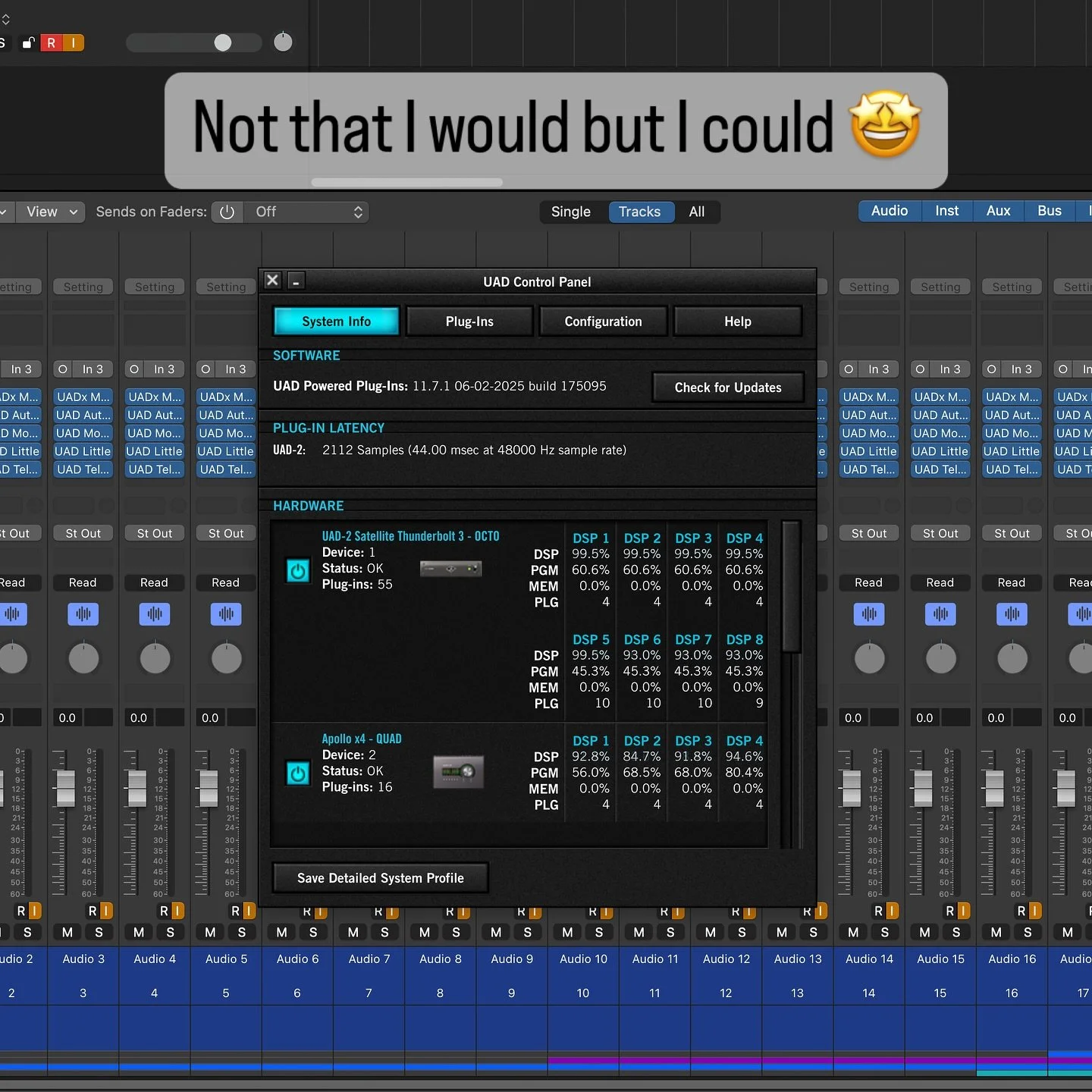Screen dimensions: 1092x1092
Task: Click the Audio 16 waveform icon
Action: coord(1012,614)
